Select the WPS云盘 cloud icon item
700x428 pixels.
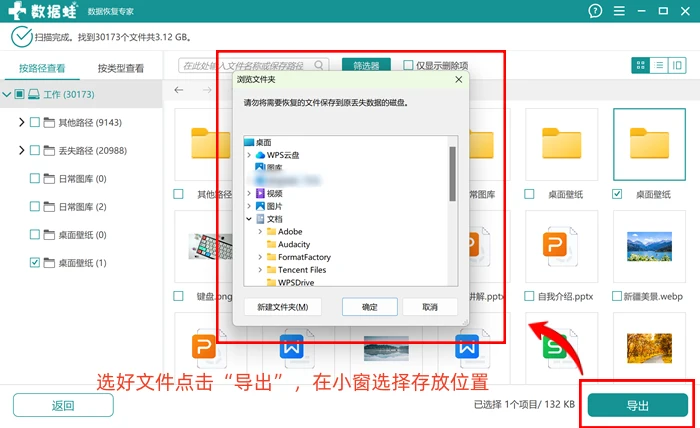(260, 155)
